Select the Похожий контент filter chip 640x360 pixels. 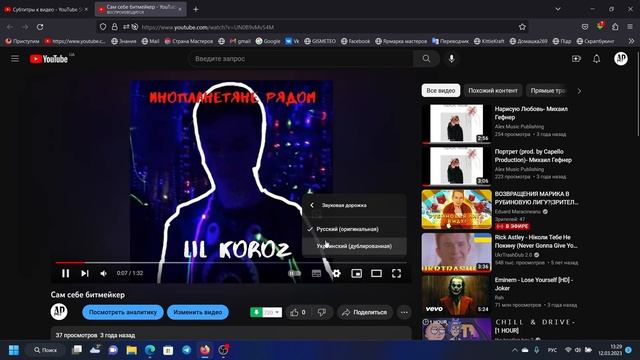[x=493, y=91]
